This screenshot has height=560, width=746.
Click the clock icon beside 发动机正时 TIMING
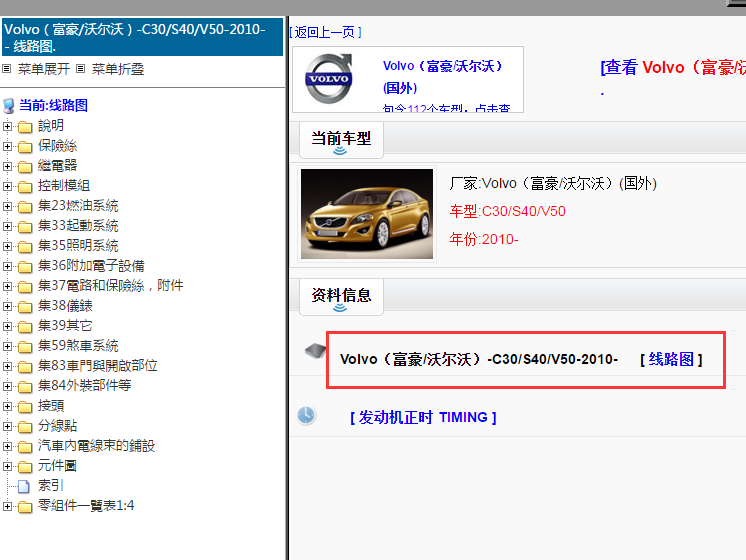(x=306, y=415)
